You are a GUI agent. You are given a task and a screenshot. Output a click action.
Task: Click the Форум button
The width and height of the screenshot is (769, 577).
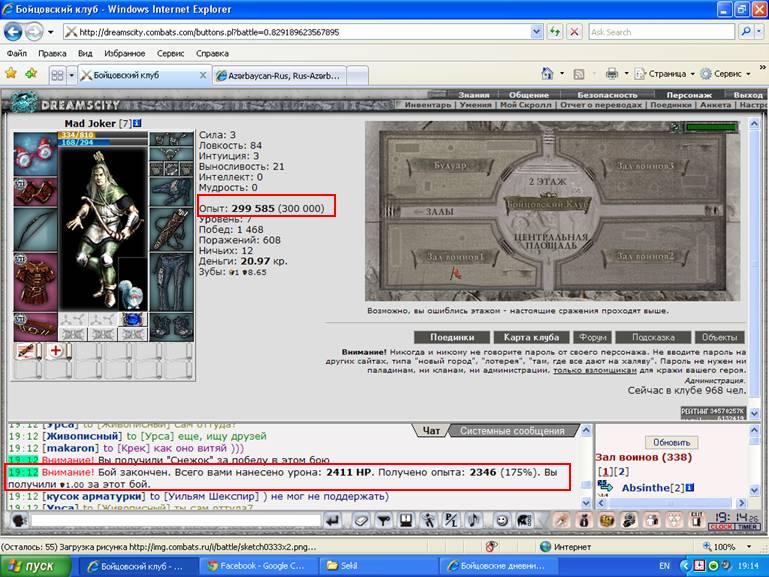click(593, 337)
